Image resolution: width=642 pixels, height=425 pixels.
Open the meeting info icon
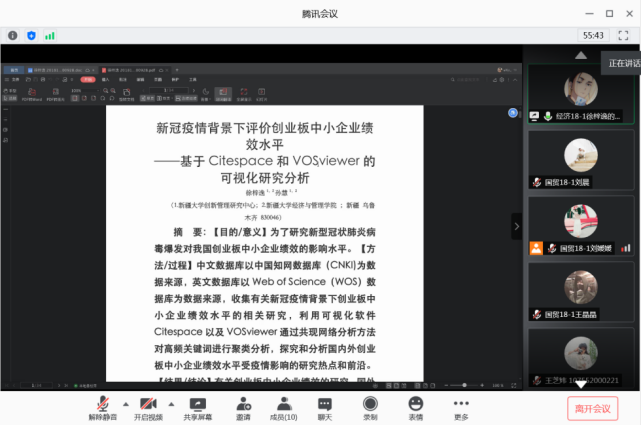[x=13, y=36]
